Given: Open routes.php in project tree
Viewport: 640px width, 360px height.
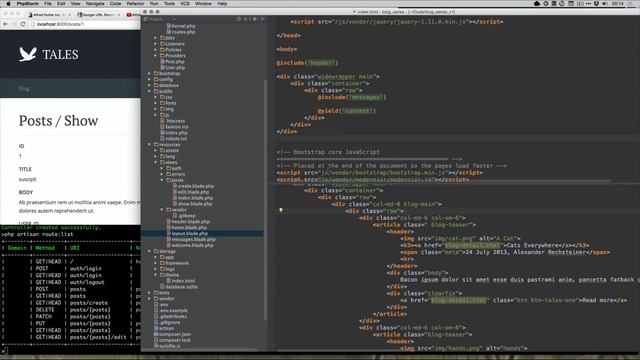Looking at the screenshot, I should [x=180, y=32].
